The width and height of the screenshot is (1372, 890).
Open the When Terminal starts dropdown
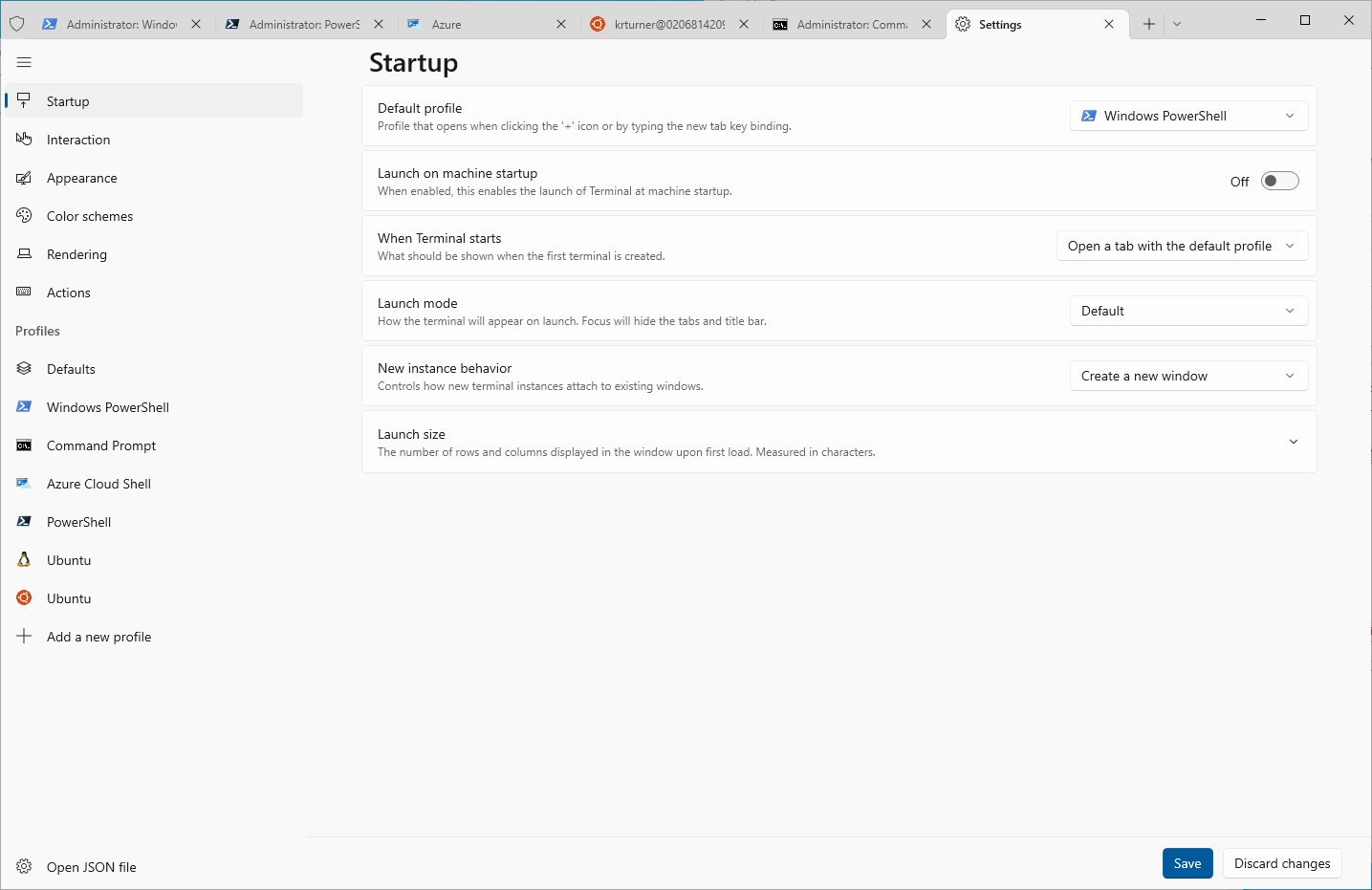(1181, 246)
